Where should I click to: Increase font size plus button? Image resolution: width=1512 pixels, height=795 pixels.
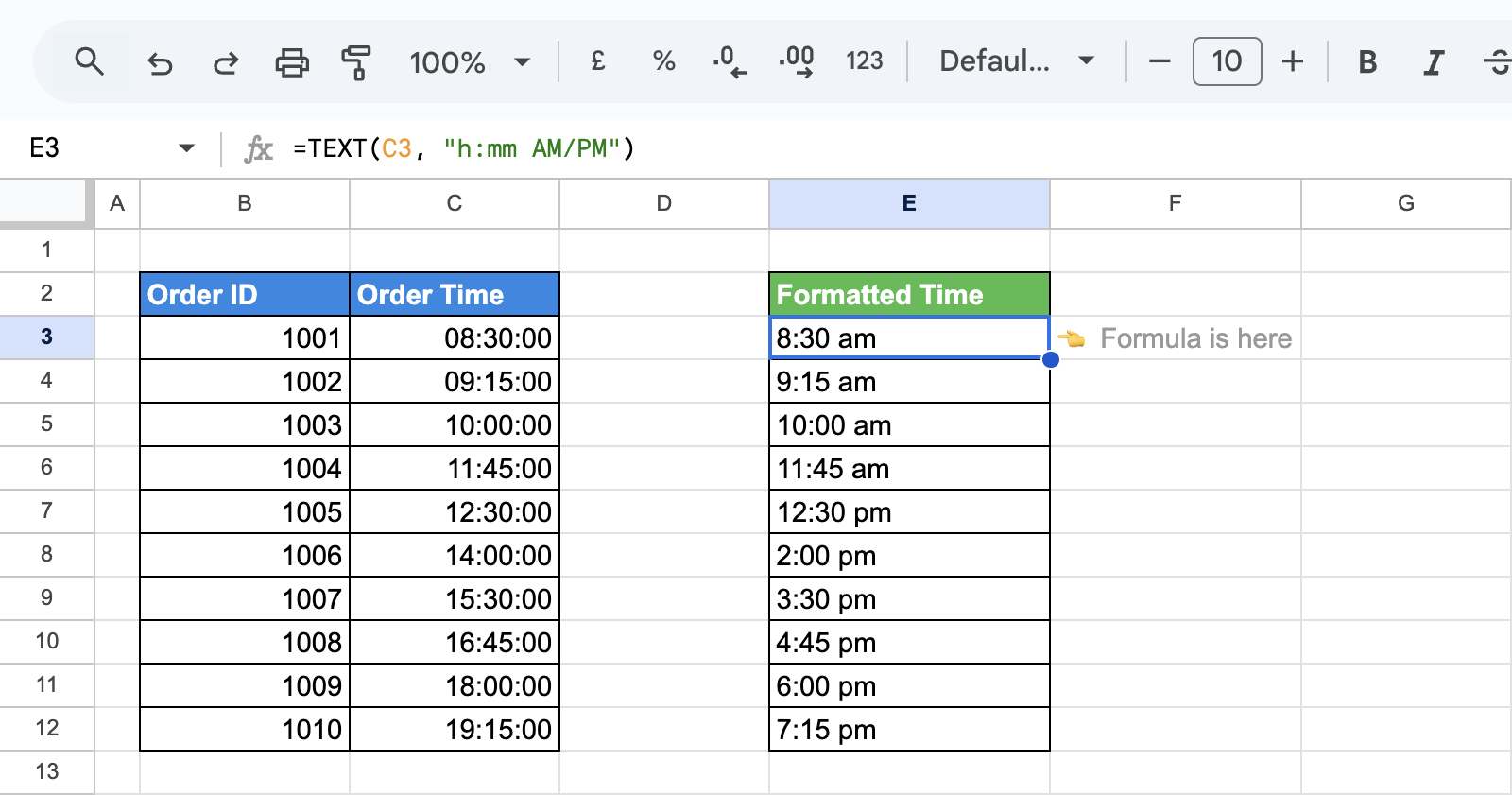tap(1293, 62)
